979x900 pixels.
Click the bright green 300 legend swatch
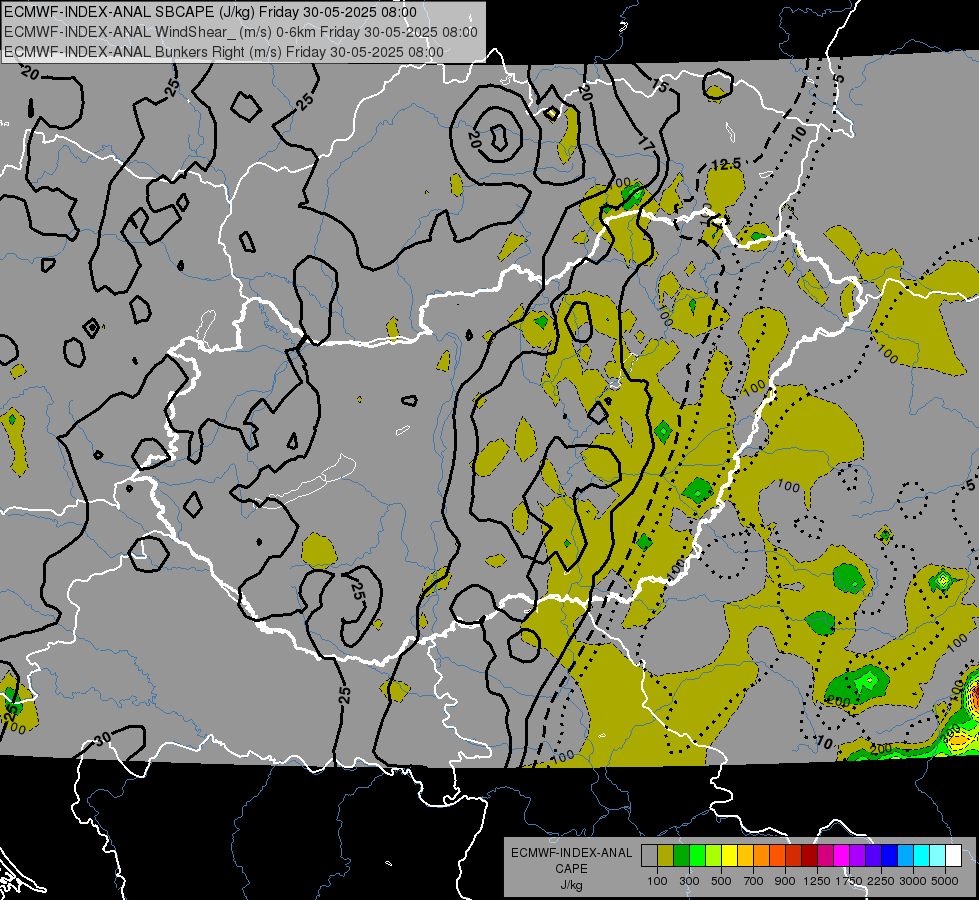(x=697, y=855)
